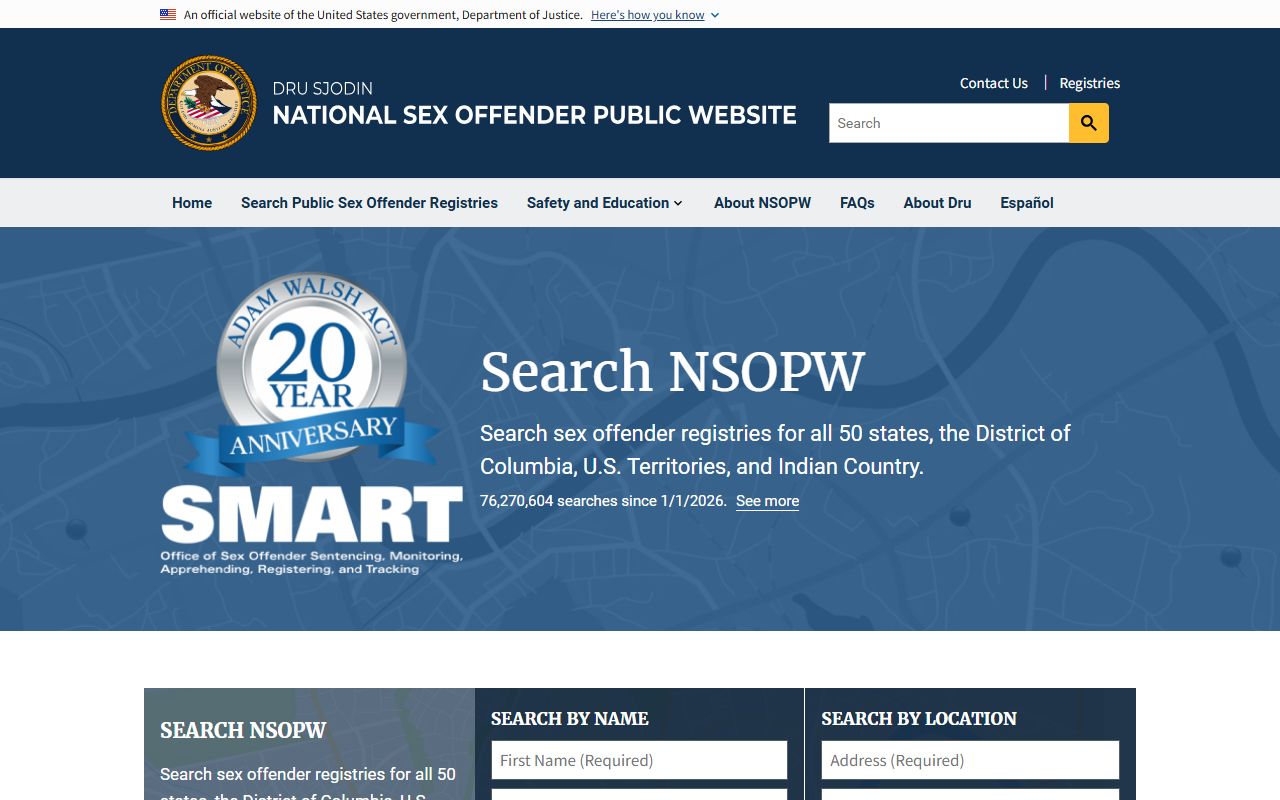Image resolution: width=1280 pixels, height=800 pixels.
Task: Click the First Name (Required) field
Action: tap(639, 760)
